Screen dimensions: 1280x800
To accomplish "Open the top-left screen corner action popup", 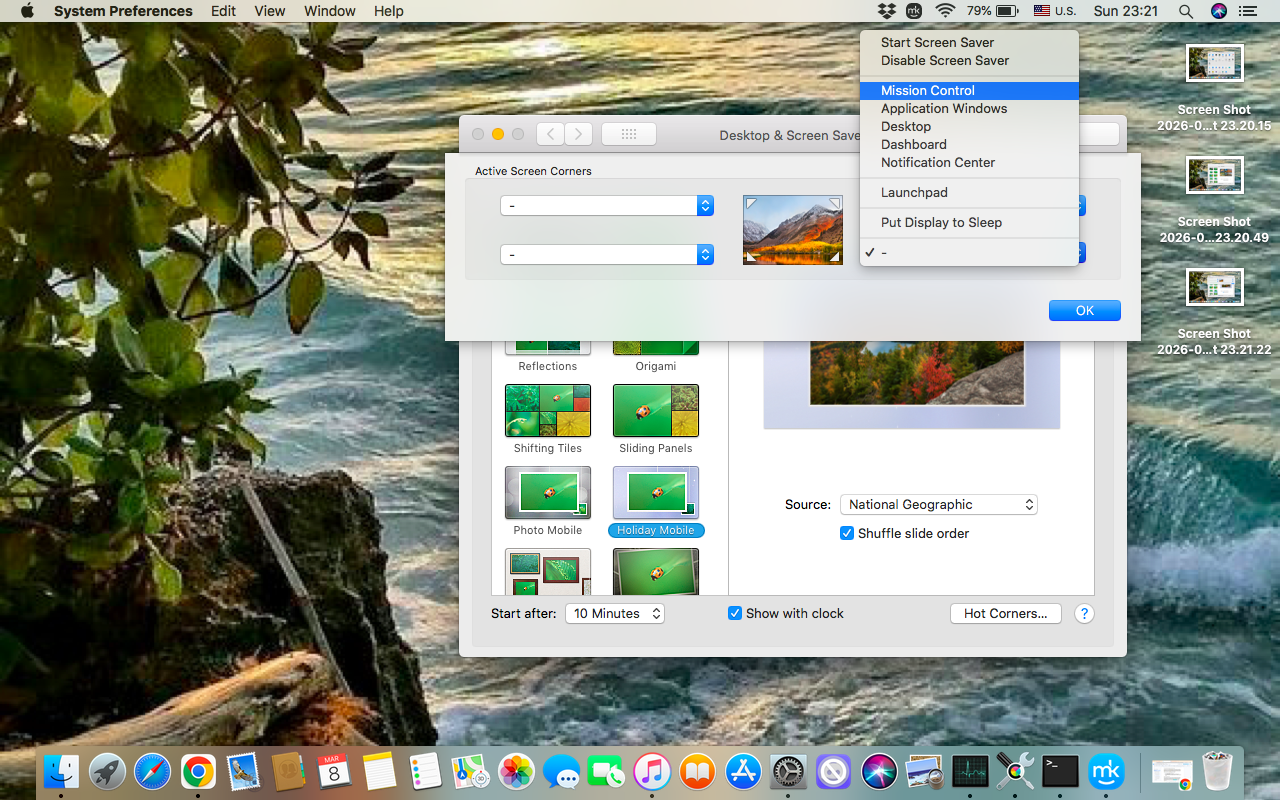I will tap(606, 205).
